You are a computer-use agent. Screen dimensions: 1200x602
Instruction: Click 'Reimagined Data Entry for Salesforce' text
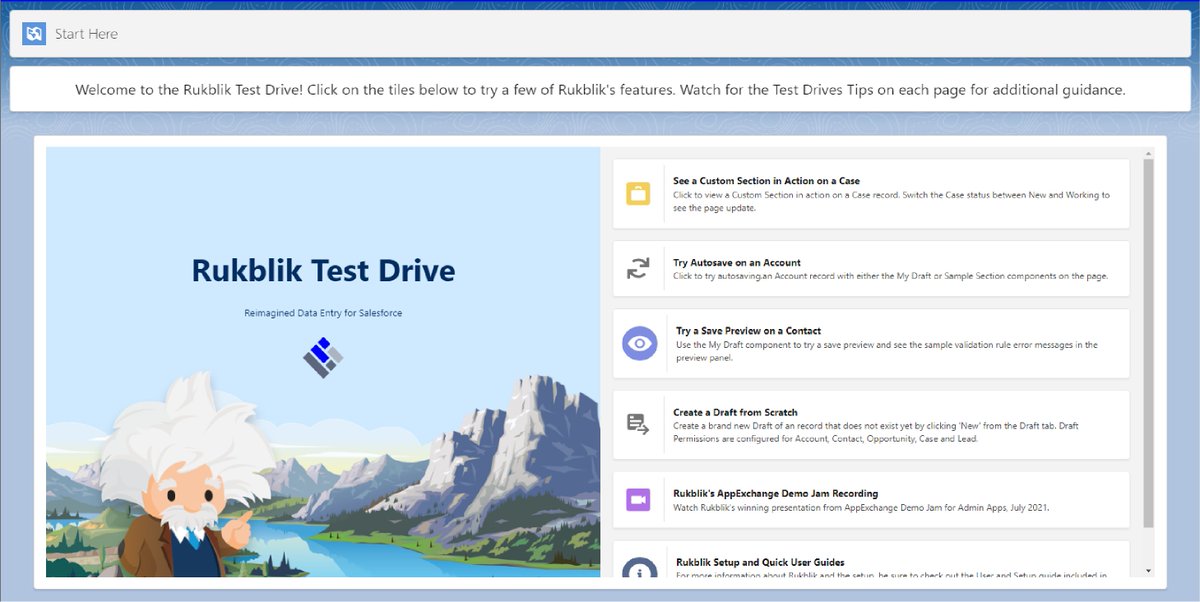(323, 313)
